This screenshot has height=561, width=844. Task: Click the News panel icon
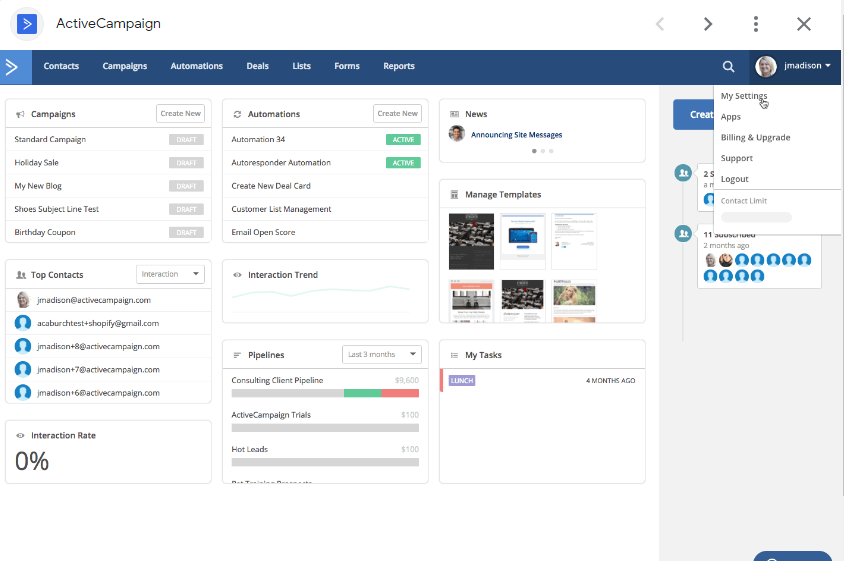click(454, 114)
